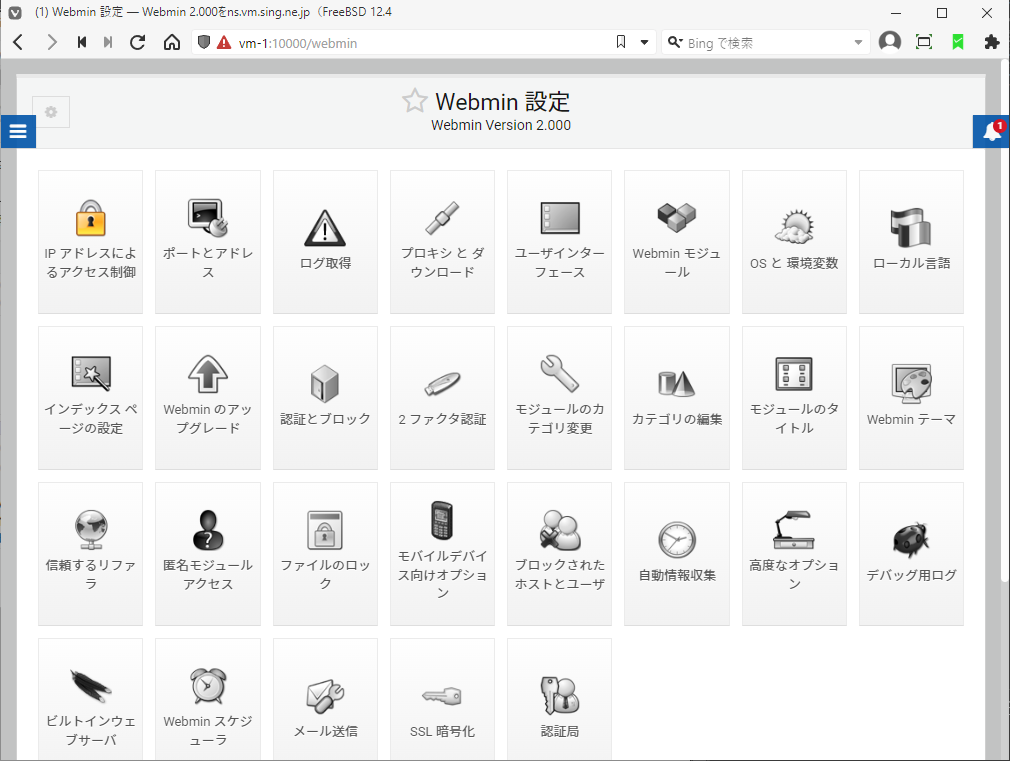
Task: Click the Bing で検索 search field
Action: 767,43
